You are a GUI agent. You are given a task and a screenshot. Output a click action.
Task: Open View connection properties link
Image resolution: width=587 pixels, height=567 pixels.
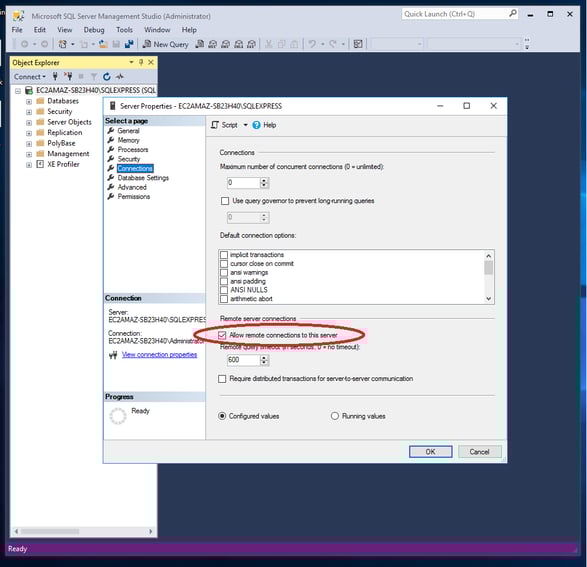[159, 354]
